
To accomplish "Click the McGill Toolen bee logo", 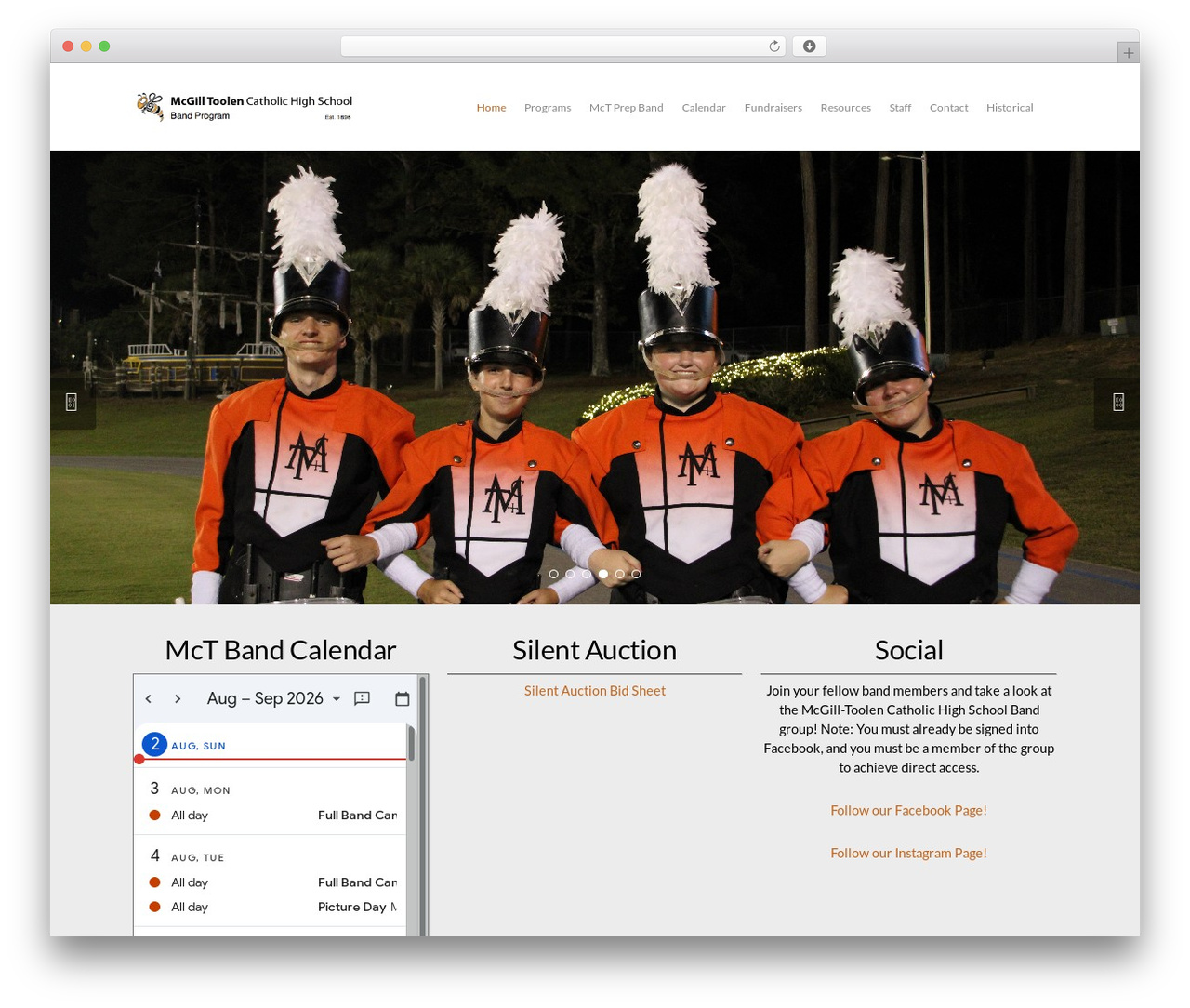I will click(245, 107).
